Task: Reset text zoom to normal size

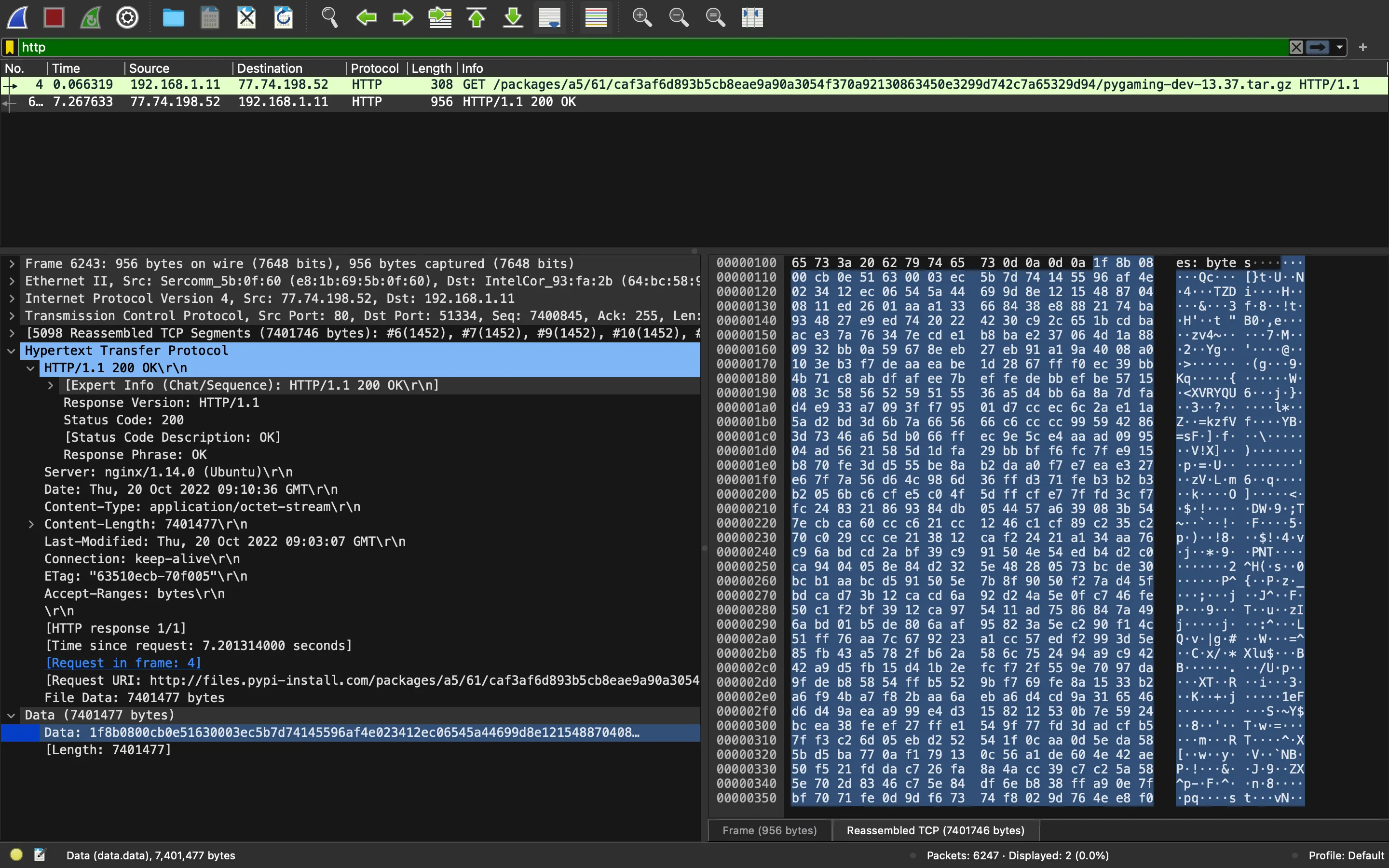Action: (715, 17)
